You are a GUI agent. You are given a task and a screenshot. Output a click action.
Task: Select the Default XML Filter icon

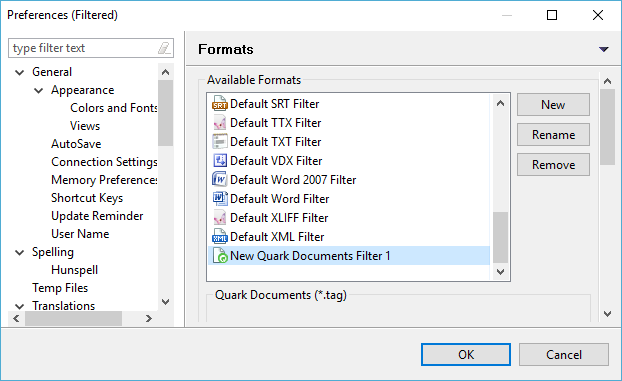219,237
